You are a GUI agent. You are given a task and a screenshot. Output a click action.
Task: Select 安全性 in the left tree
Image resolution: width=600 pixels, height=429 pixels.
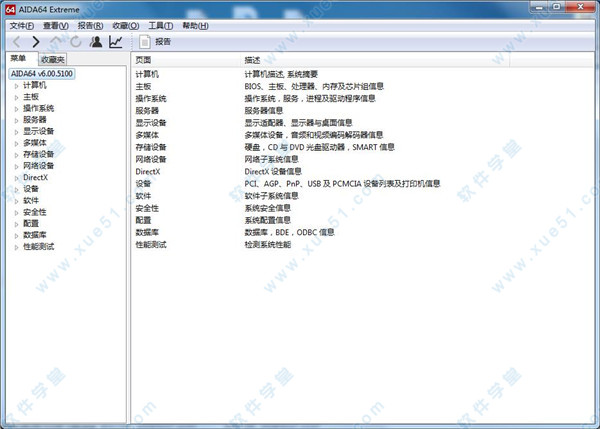(34, 212)
